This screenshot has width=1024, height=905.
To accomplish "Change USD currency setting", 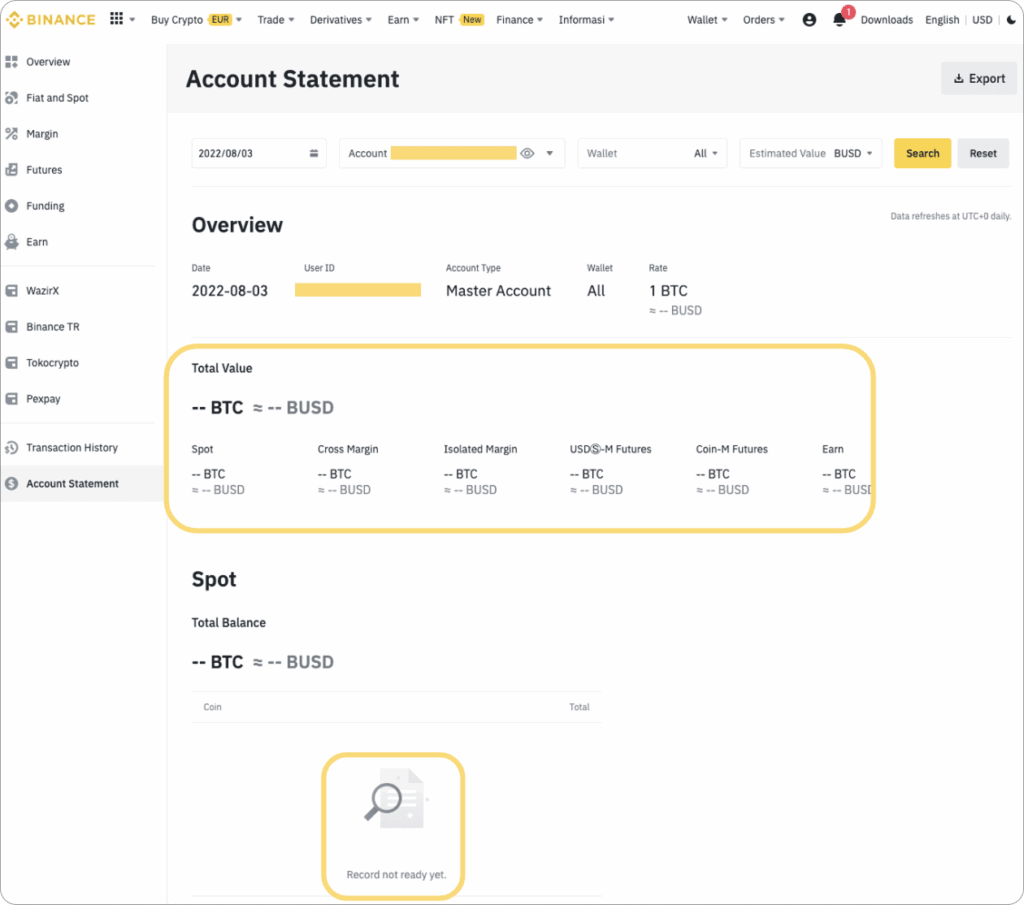I will 982,20.
